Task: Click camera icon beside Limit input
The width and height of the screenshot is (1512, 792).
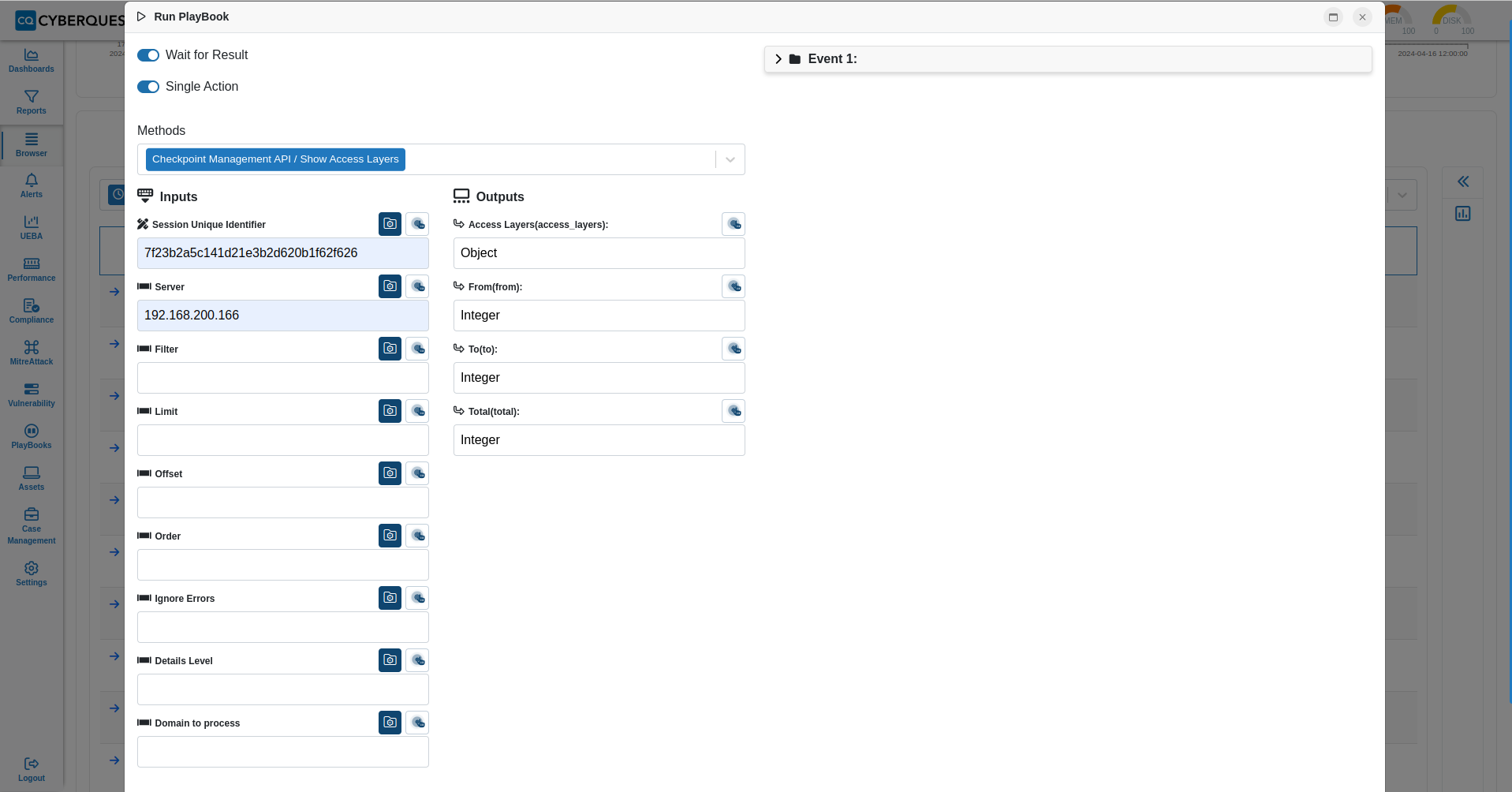Action: click(x=390, y=411)
